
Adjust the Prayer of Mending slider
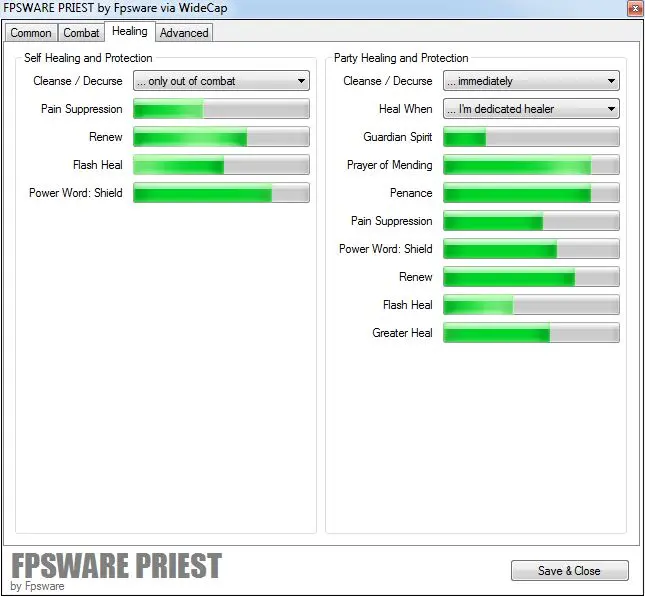pos(531,165)
